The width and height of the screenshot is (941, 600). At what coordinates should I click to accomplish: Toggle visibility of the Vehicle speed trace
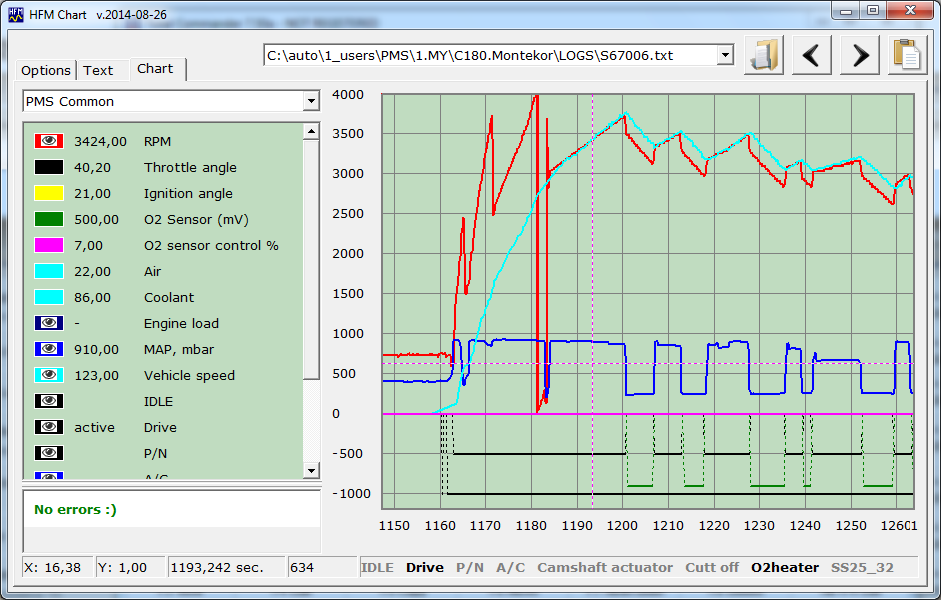tap(49, 375)
